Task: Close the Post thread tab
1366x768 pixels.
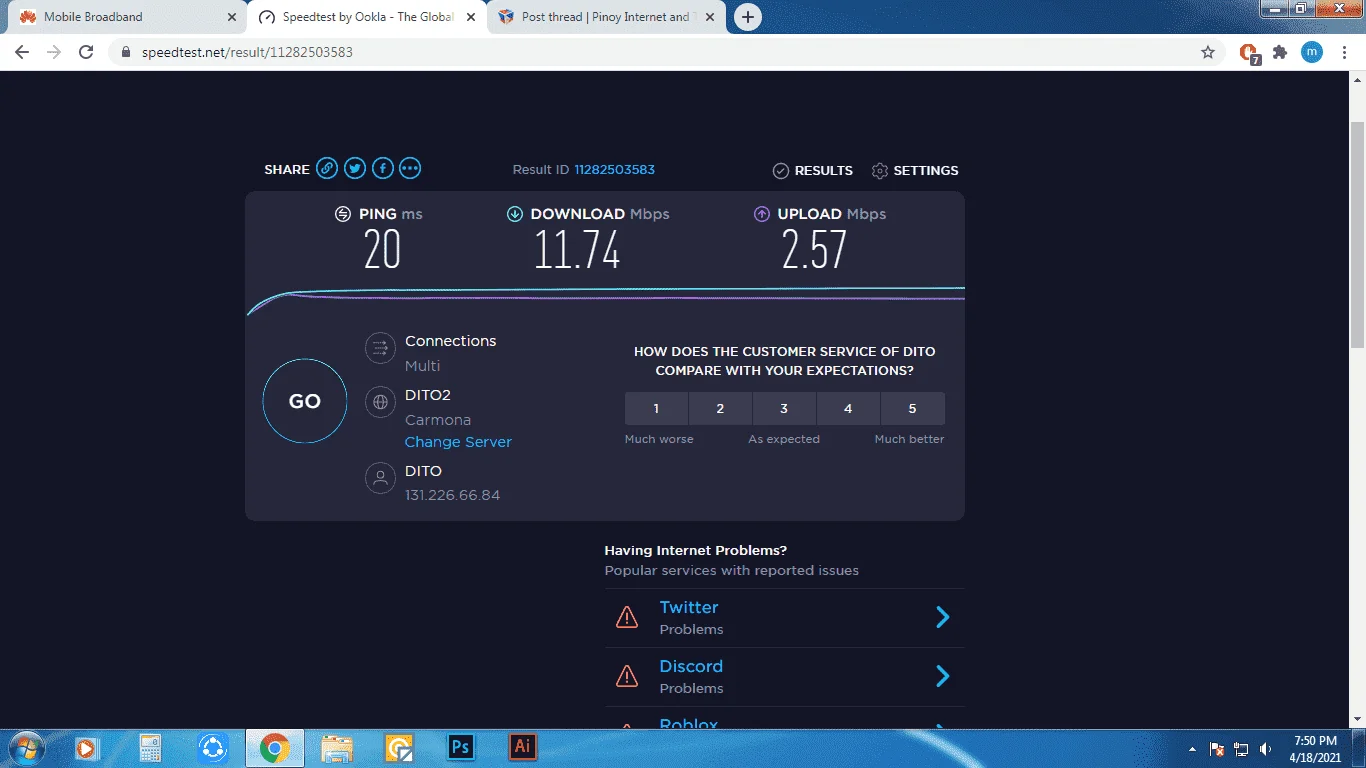Action: tap(711, 17)
